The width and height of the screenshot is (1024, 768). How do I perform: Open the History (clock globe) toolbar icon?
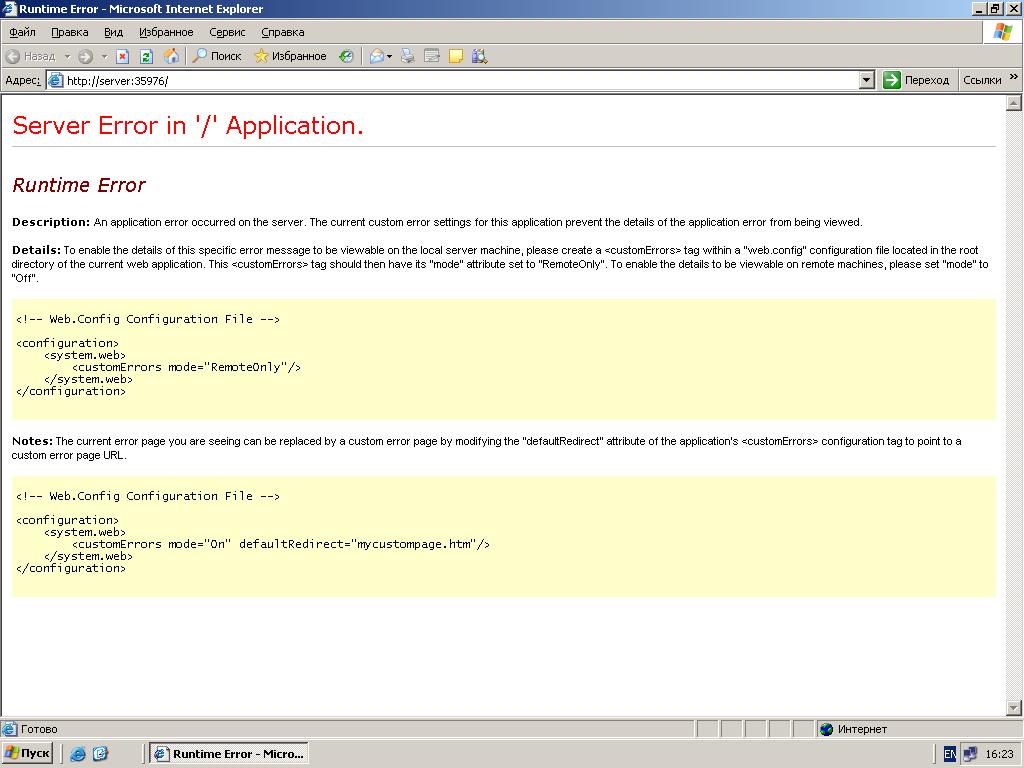pos(346,56)
